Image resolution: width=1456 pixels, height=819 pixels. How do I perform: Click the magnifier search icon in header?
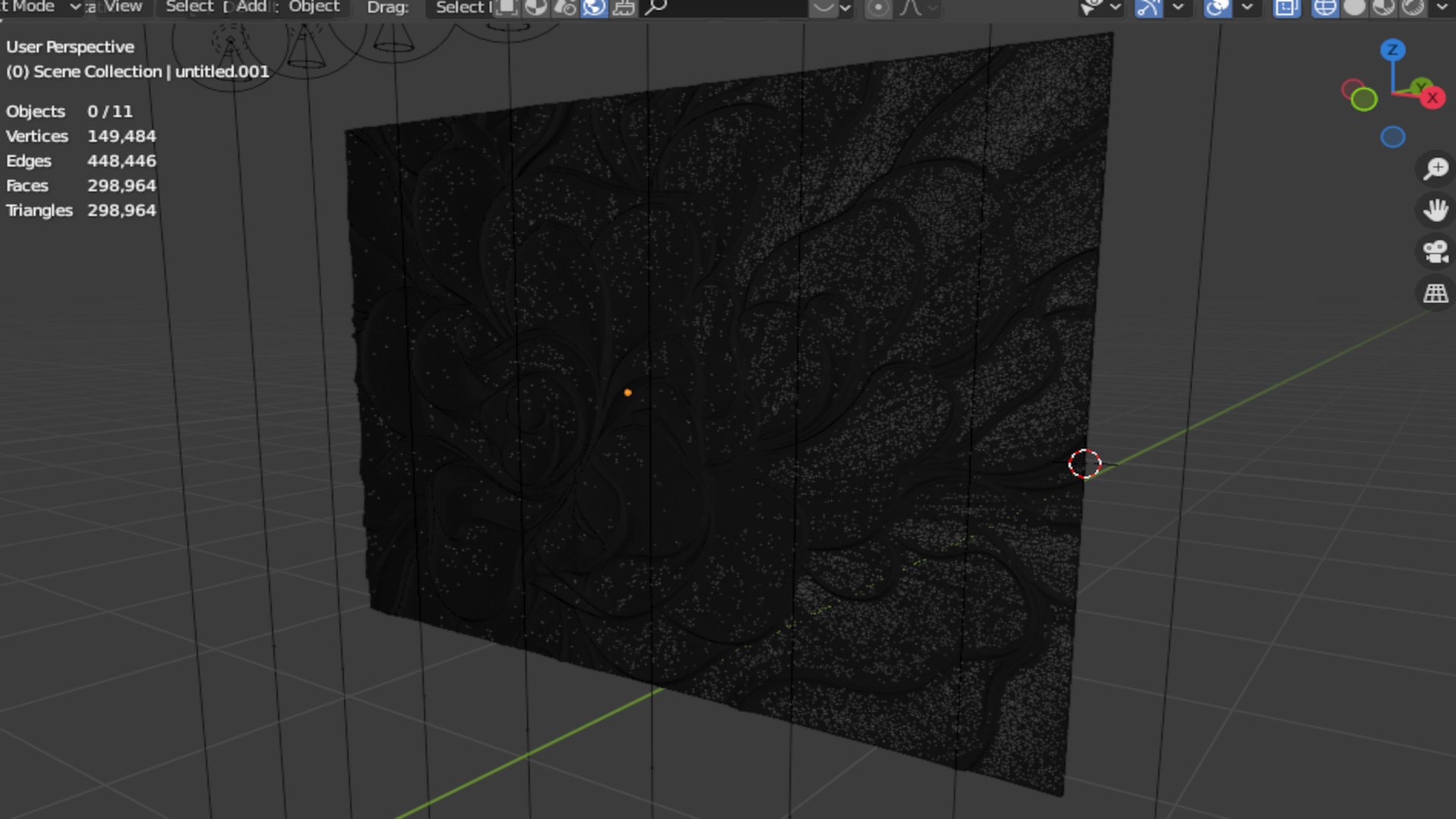point(656,8)
